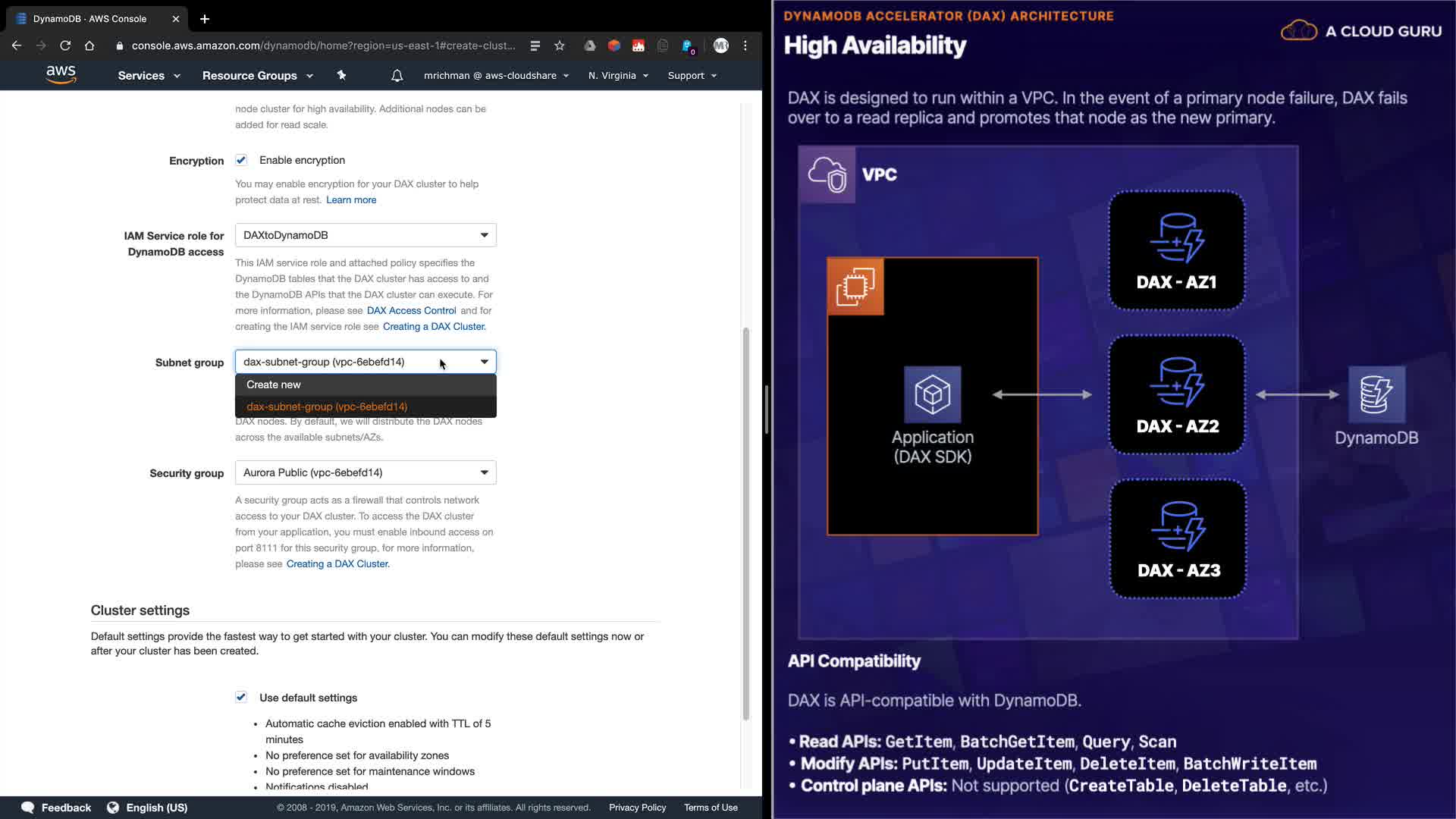Expand the Security group dropdown

(366, 472)
